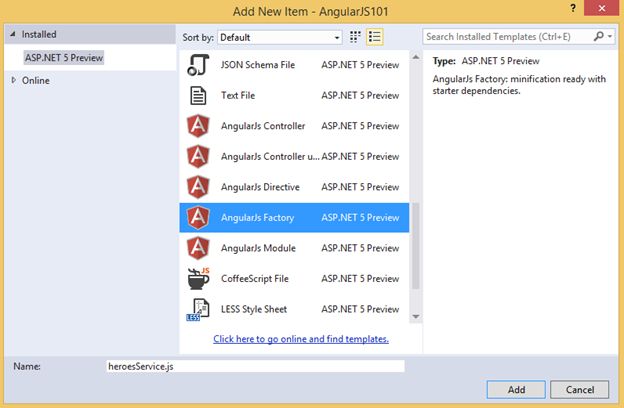
Task: Switch to small icons list view
Action: tap(374, 37)
